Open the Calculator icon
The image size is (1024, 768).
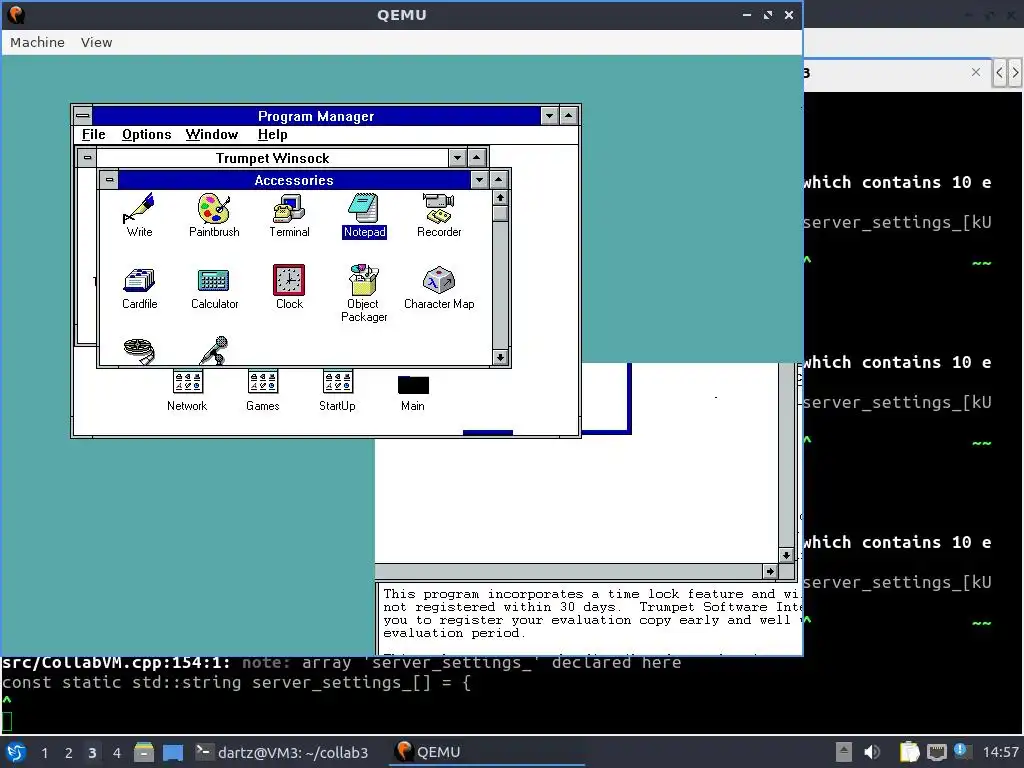[214, 287]
